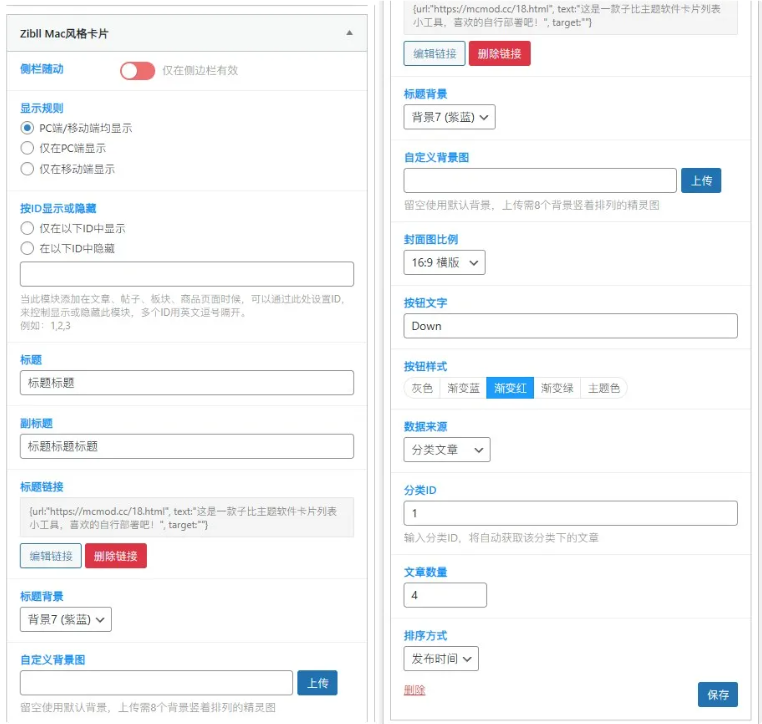The height and width of the screenshot is (724, 762).
Task: Choose the 灰色 button style
Action: pos(422,388)
